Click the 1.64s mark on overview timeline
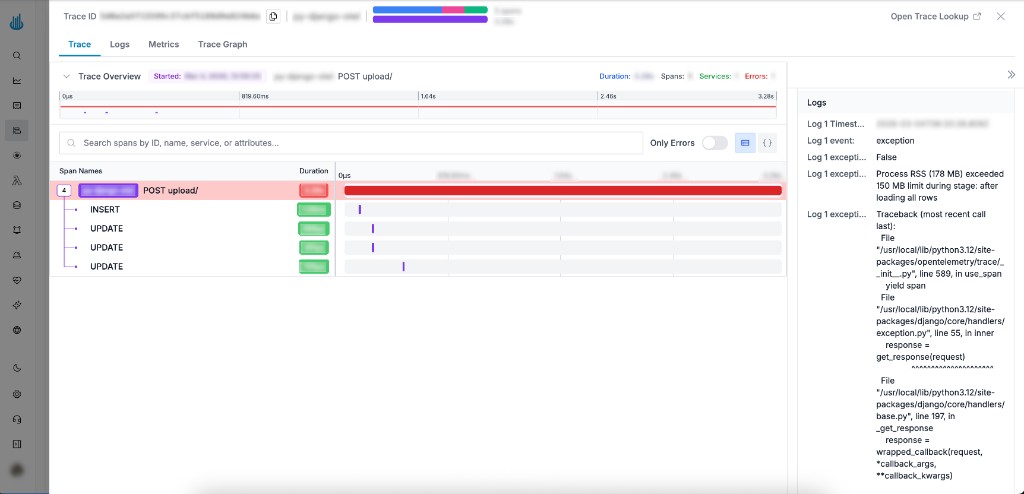This screenshot has width=1024, height=494. pos(428,96)
